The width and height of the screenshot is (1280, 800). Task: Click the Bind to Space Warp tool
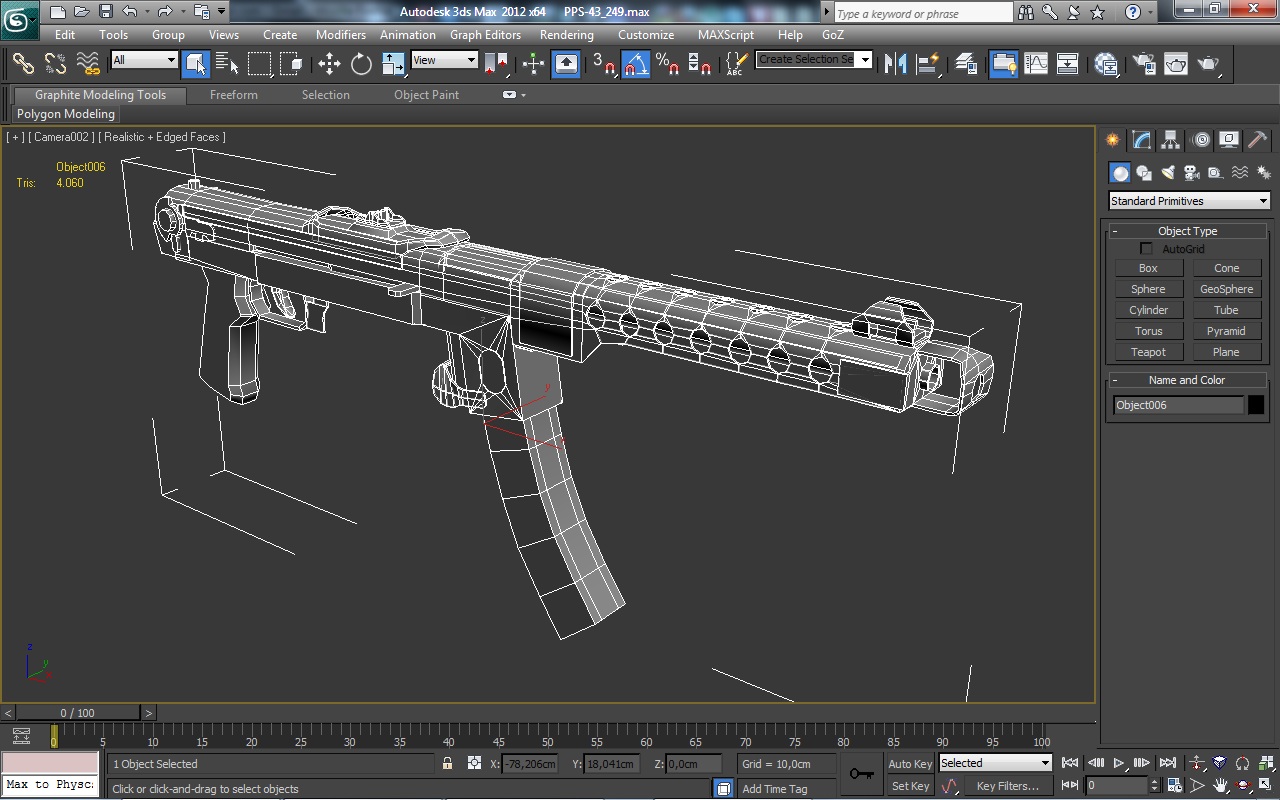pyautogui.click(x=88, y=63)
